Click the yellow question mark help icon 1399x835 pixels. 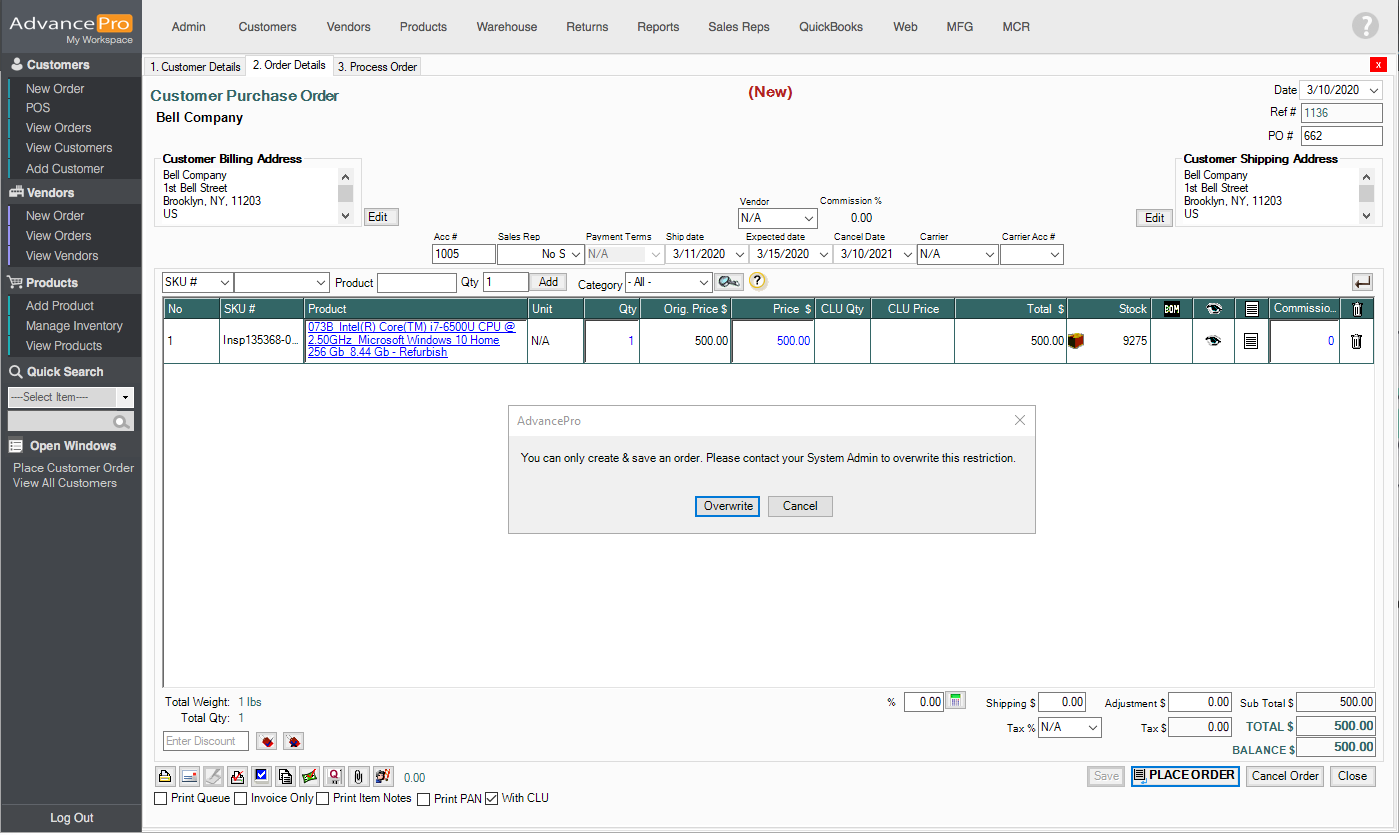(x=758, y=281)
